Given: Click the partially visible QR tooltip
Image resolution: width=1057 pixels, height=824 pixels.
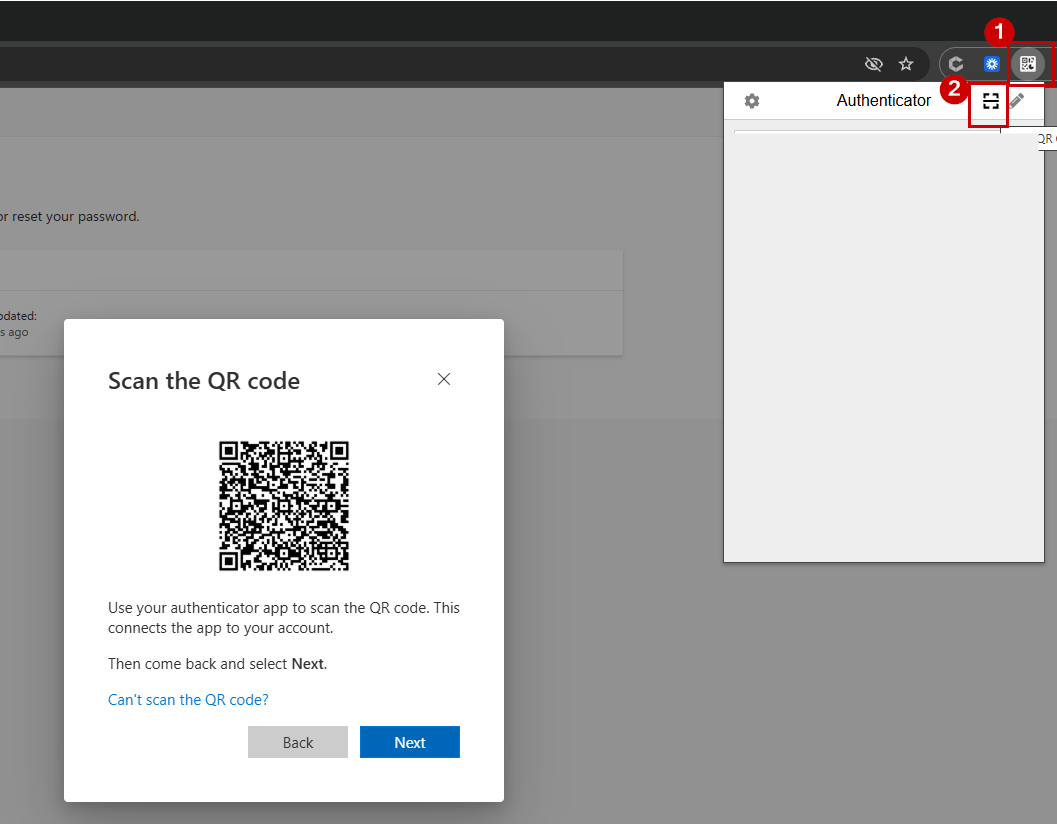Looking at the screenshot, I should (x=1047, y=139).
